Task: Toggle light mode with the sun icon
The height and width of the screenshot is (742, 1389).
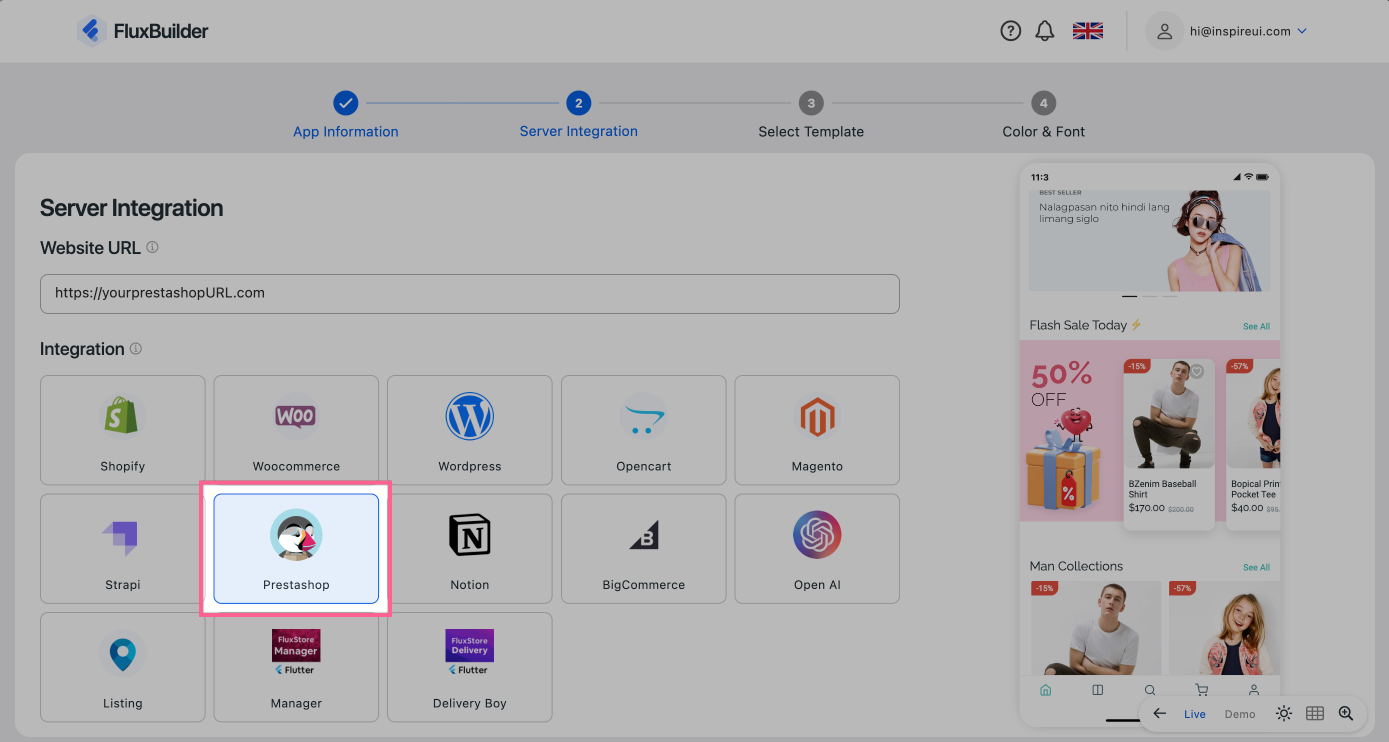Action: click(1284, 714)
